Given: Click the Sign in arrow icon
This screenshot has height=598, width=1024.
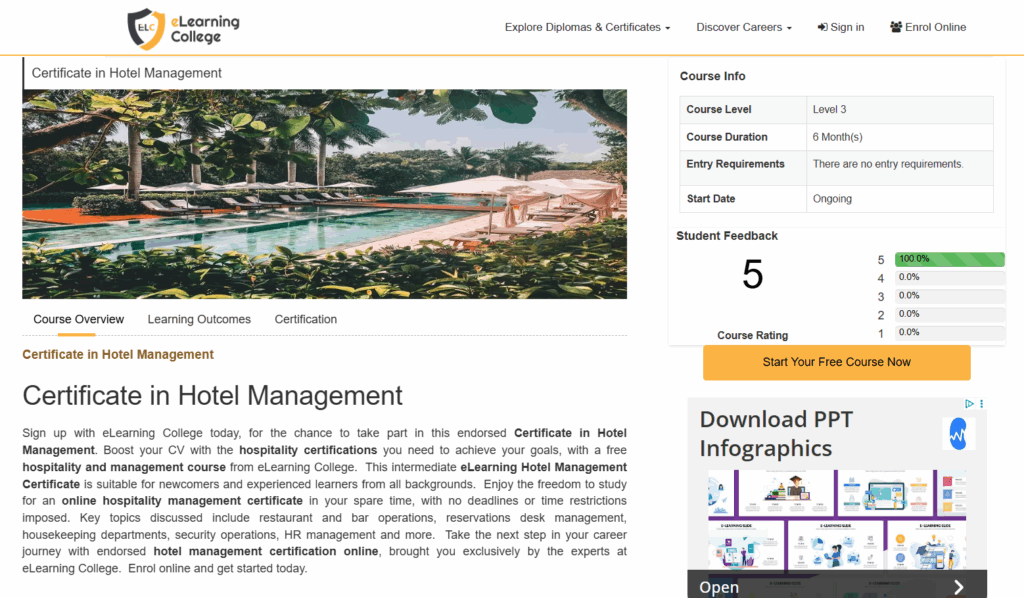Looking at the screenshot, I should (x=822, y=27).
